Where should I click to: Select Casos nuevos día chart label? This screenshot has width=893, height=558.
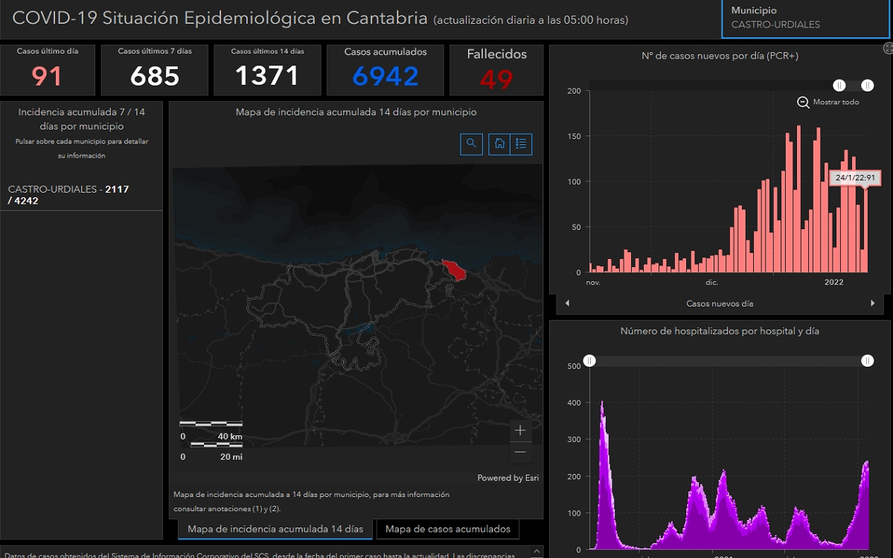(719, 303)
